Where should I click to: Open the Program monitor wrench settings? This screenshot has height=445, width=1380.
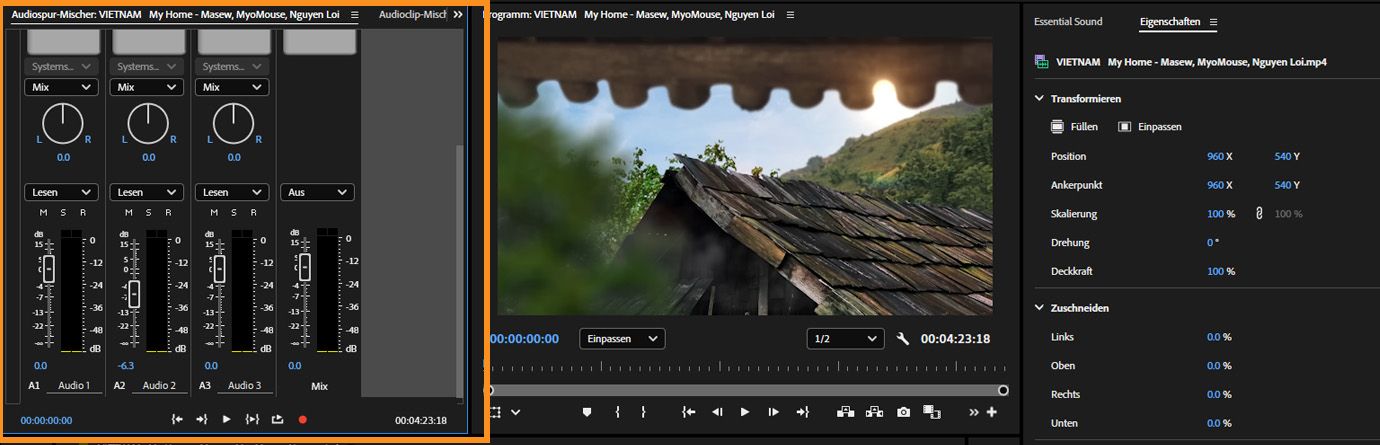[903, 339]
